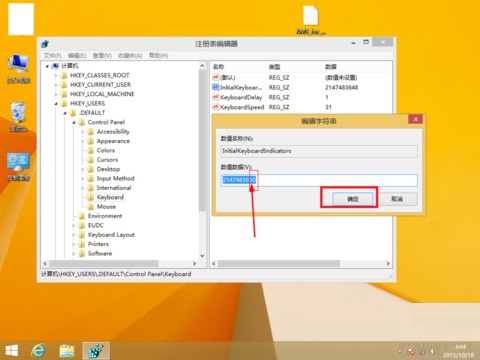Select the HKEY_LOCAL_MACHINE folder icon
The height and width of the screenshot is (360, 480).
(64, 94)
